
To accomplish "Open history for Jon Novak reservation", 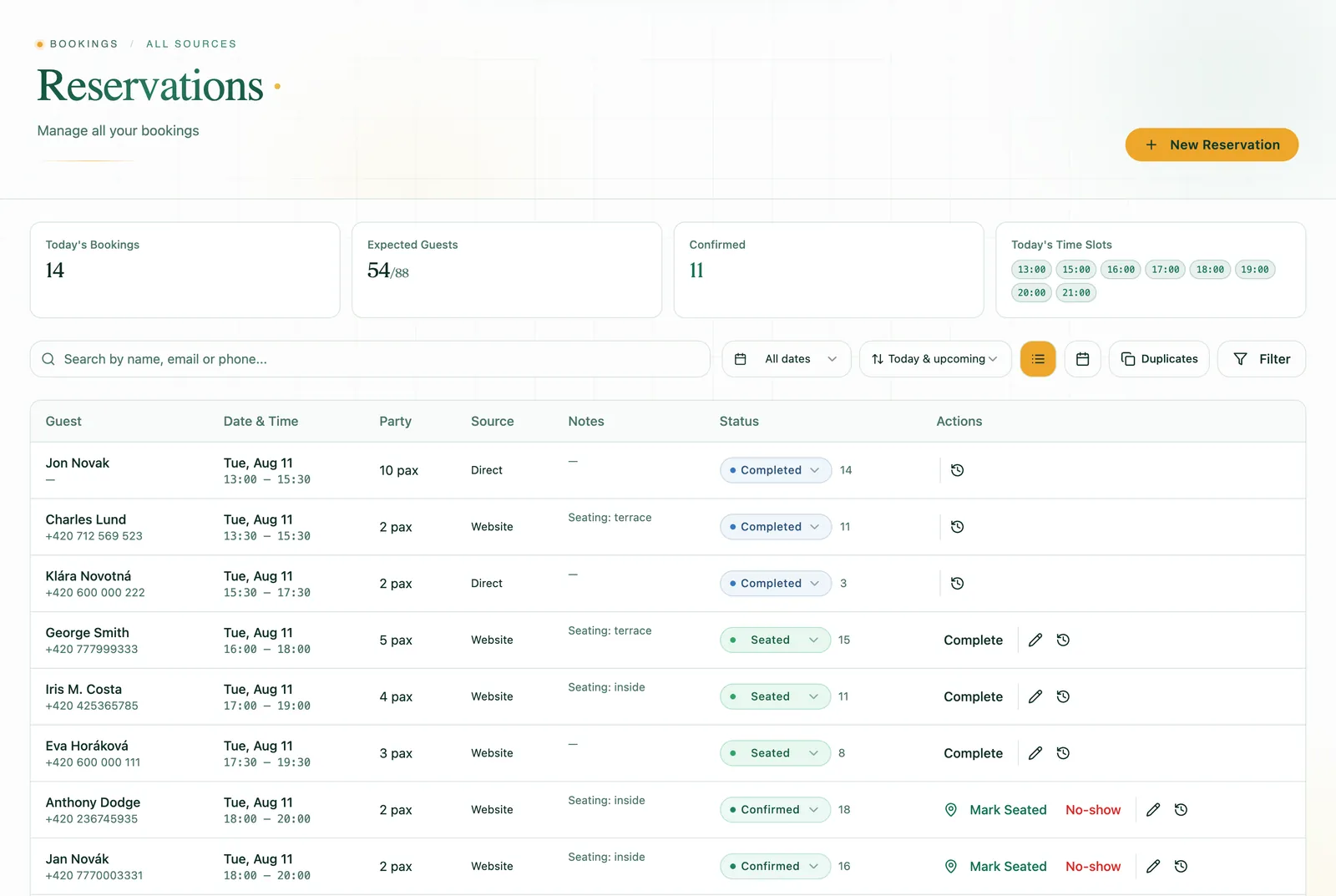I will [x=957, y=470].
